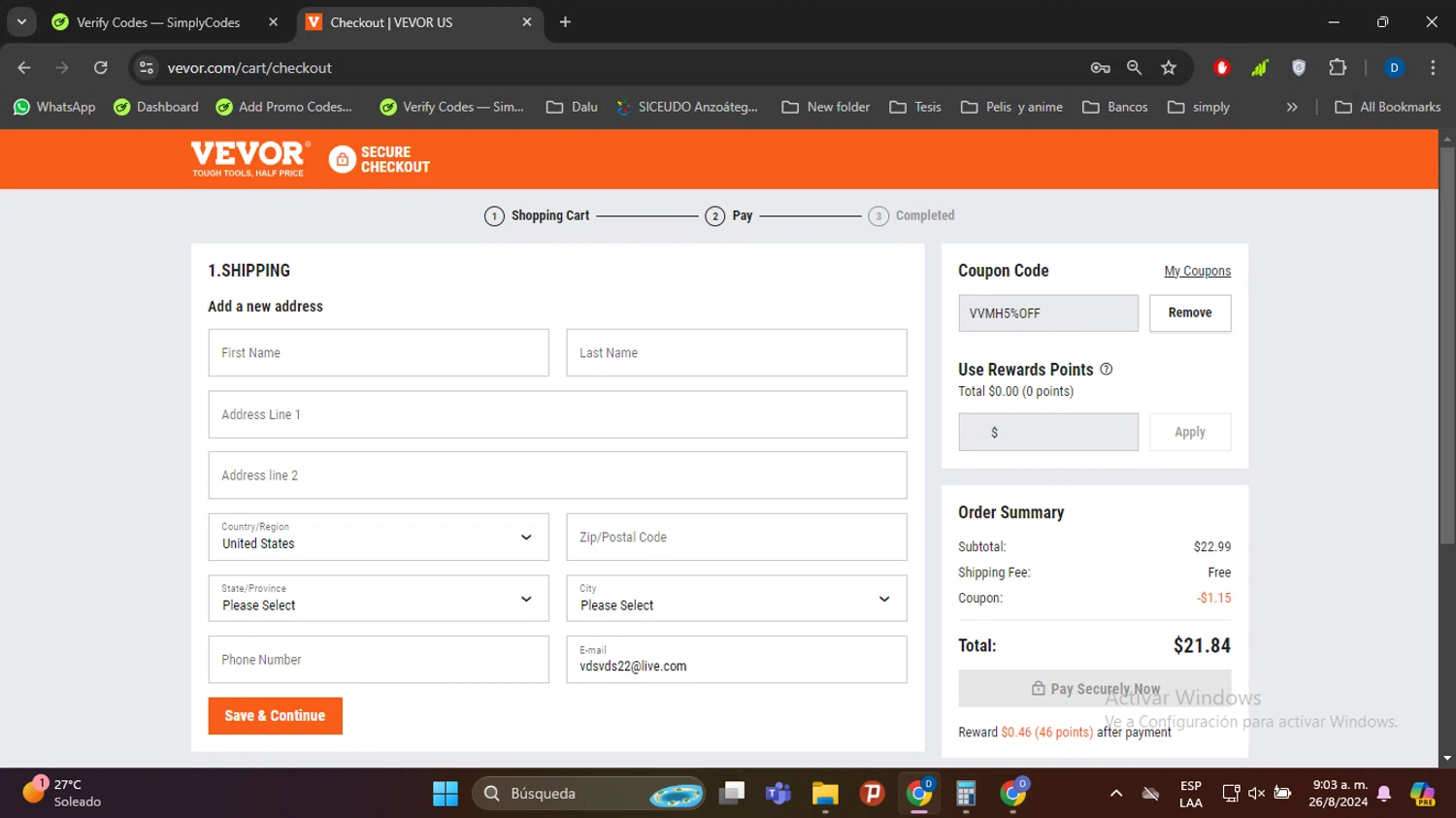
Task: Open the State/Province dropdown
Action: [x=379, y=599]
